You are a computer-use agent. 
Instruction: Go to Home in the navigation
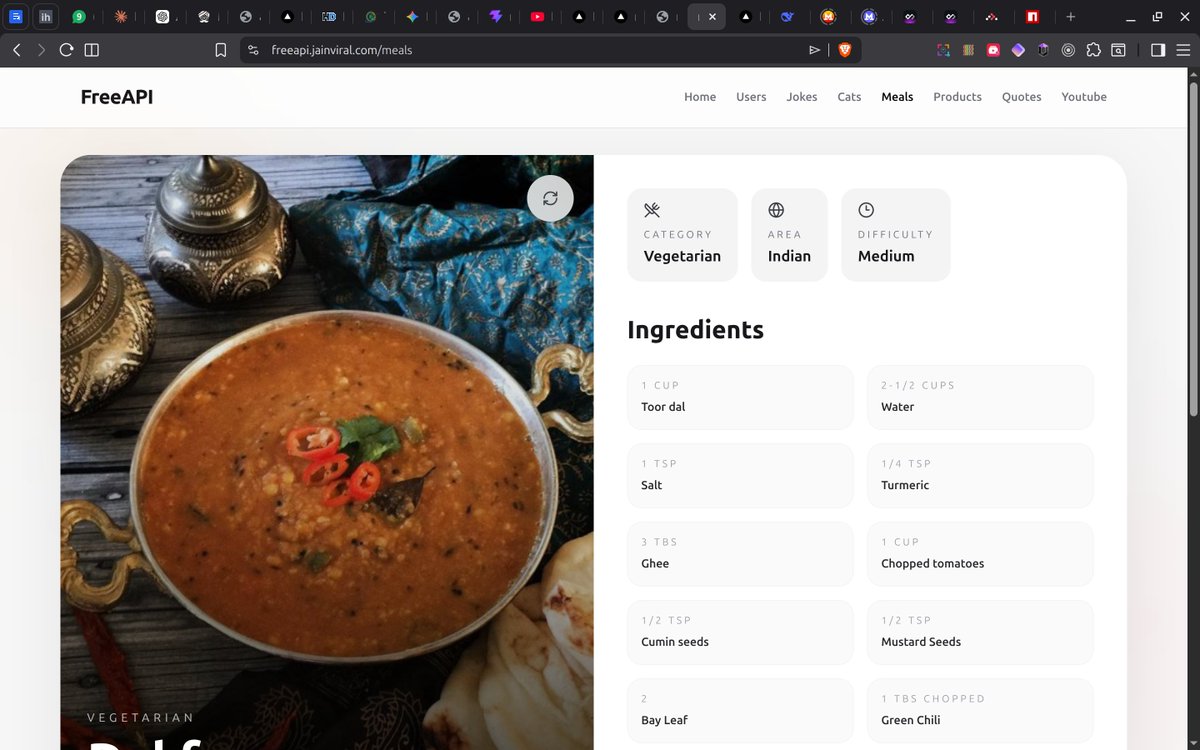pyautogui.click(x=700, y=97)
